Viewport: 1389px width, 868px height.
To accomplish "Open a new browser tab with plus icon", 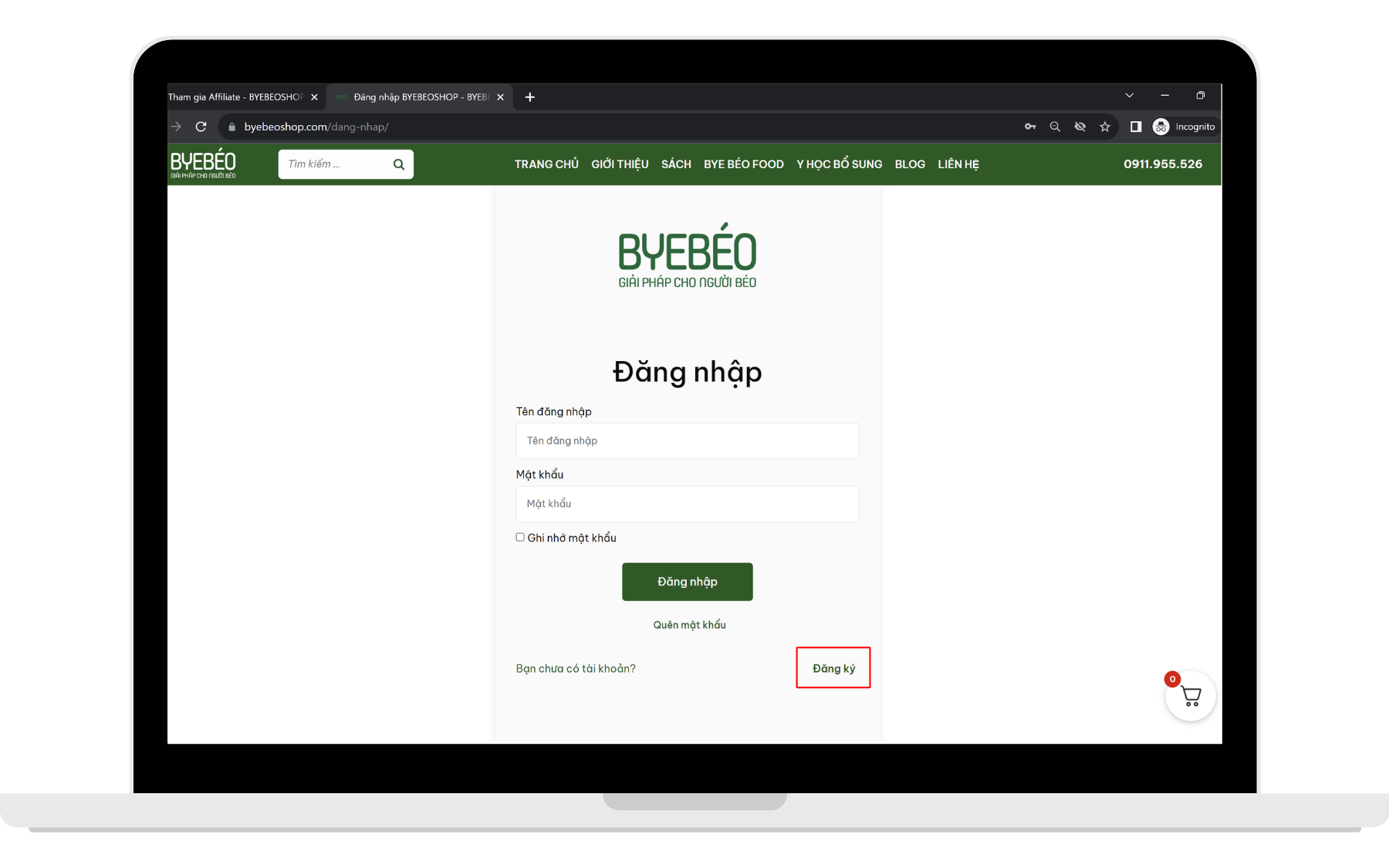I will (530, 97).
